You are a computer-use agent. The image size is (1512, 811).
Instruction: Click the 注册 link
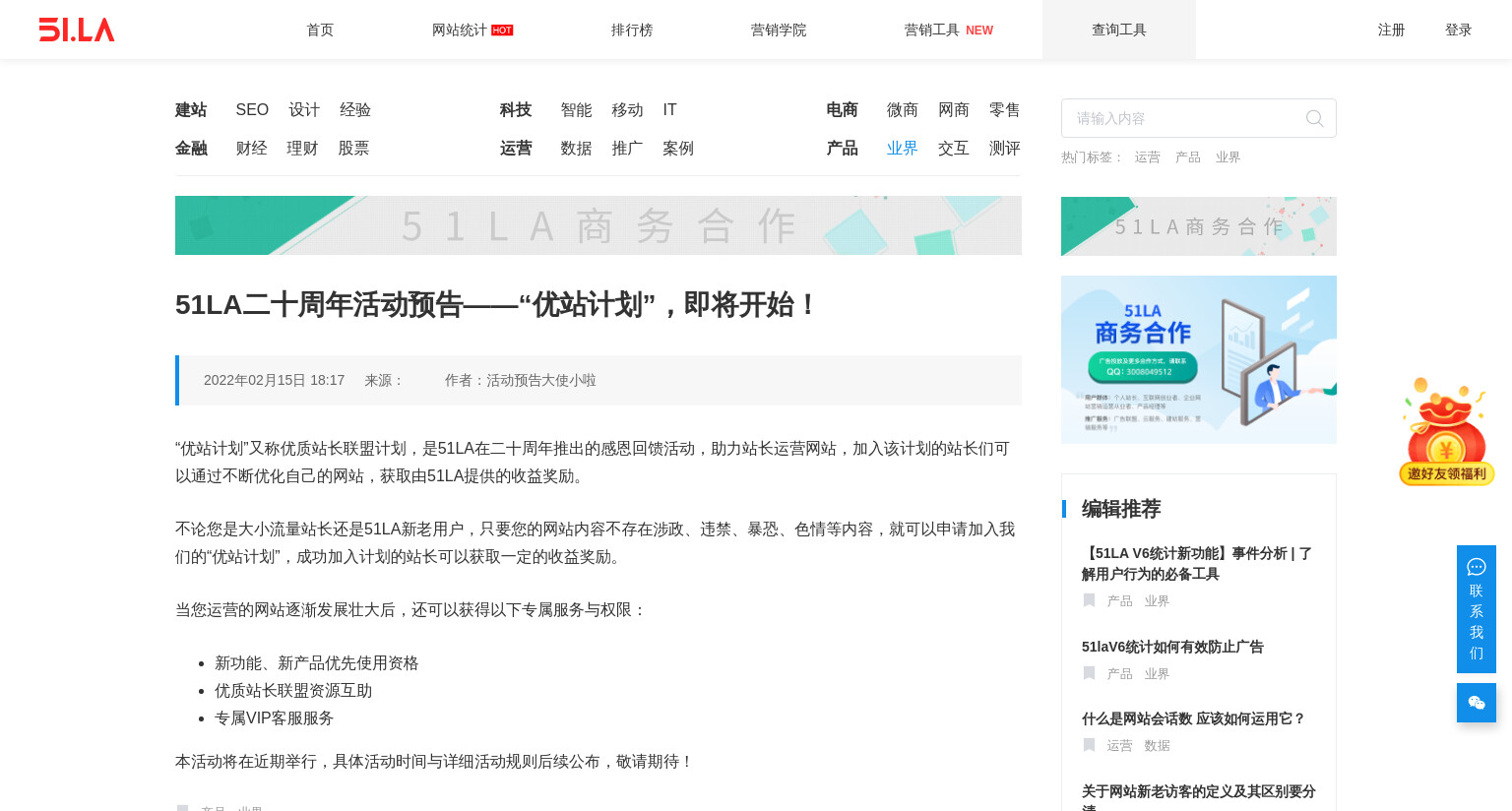pyautogui.click(x=1391, y=30)
